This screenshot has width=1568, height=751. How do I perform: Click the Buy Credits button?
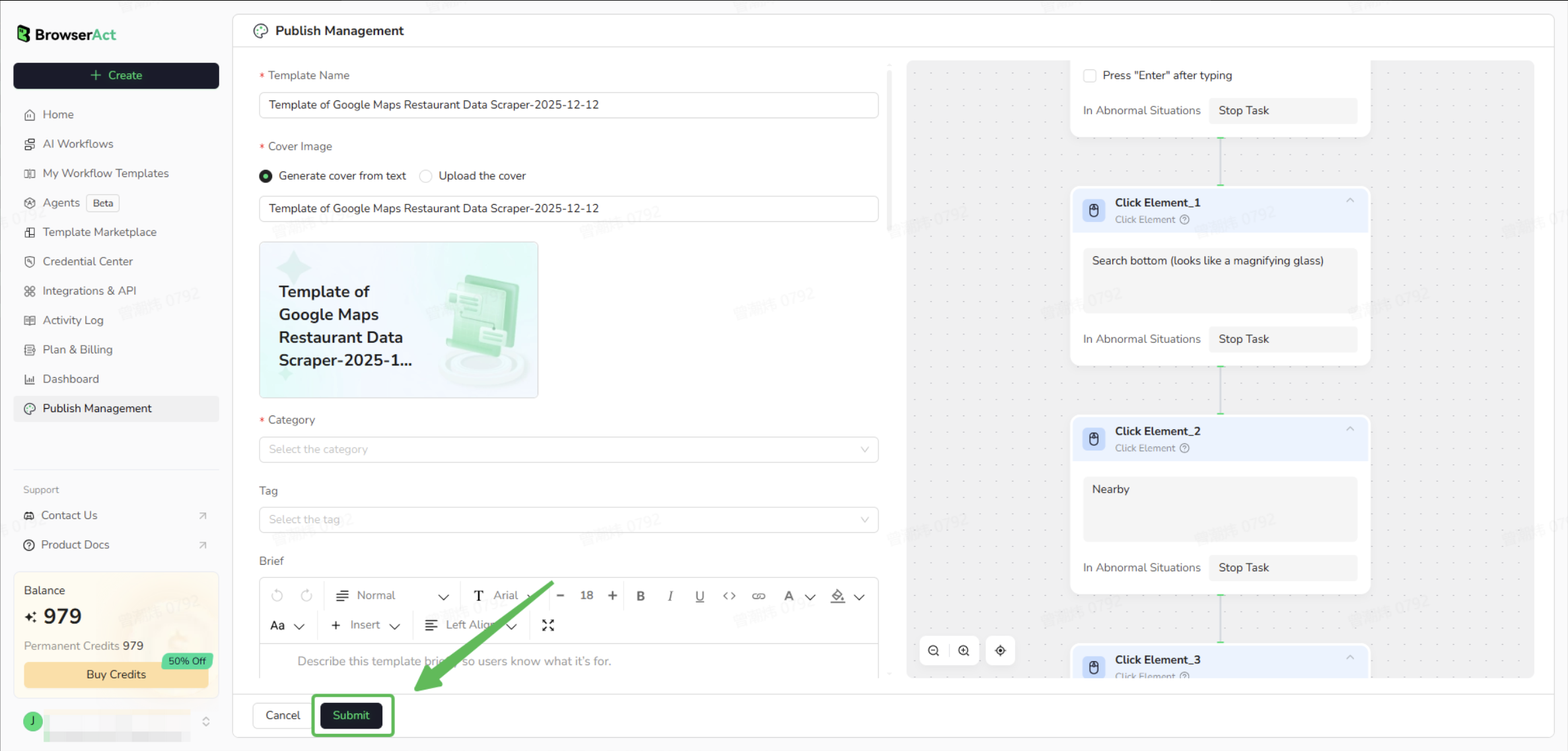[116, 674]
